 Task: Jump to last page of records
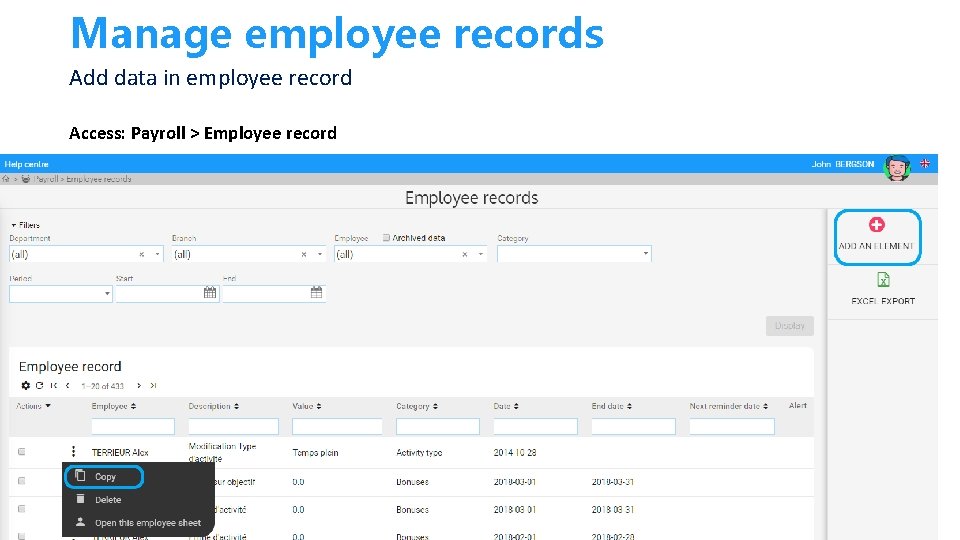(x=153, y=385)
